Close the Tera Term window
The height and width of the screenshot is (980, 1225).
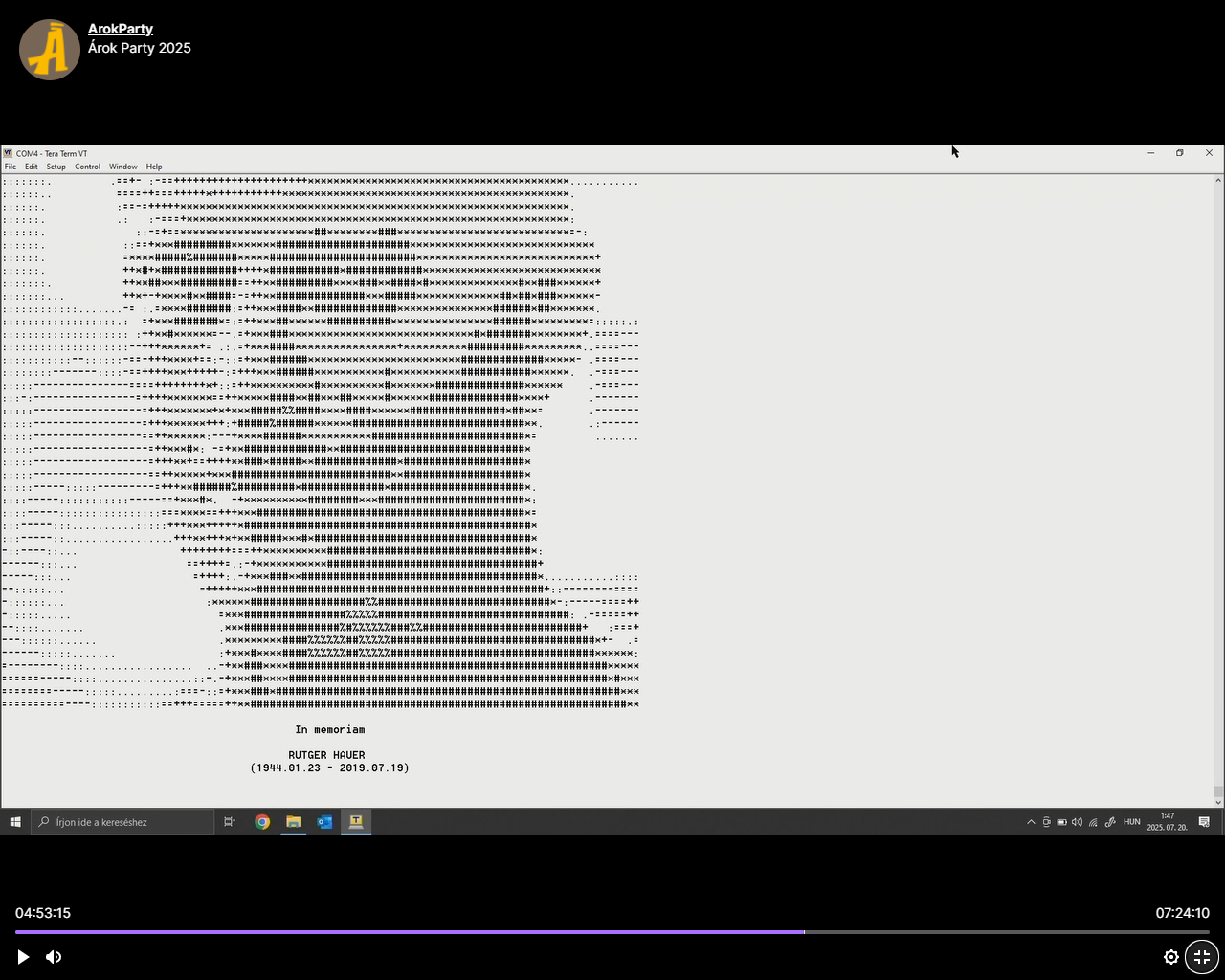point(1209,153)
